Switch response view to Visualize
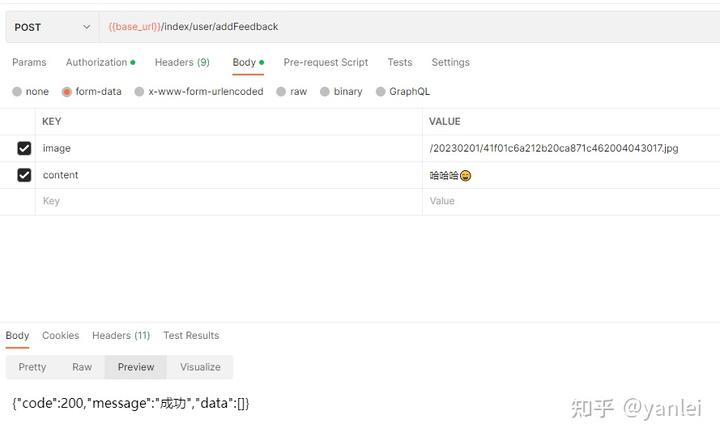The height and width of the screenshot is (441, 720). click(200, 367)
